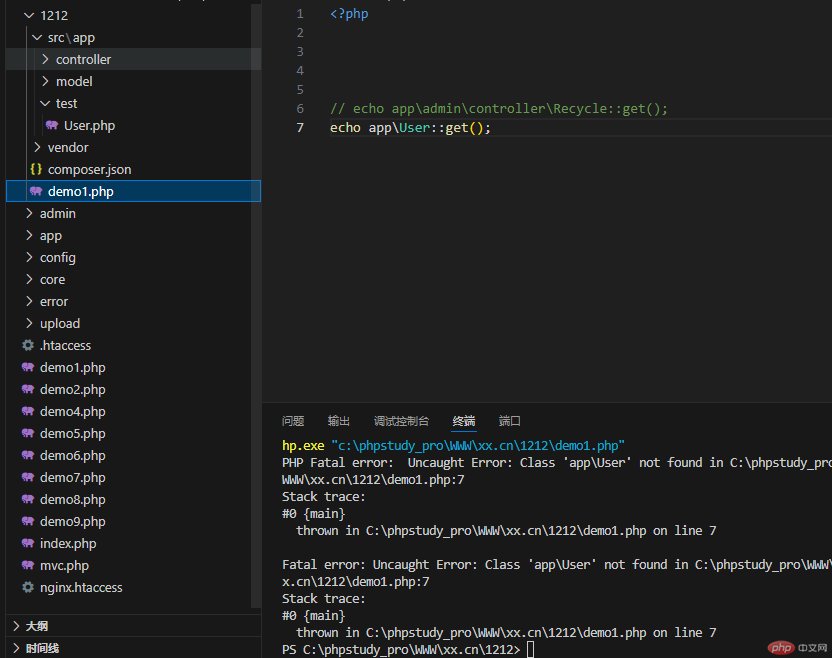832x658 pixels.
Task: Expand the config folder chevron
Action: pyautogui.click(x=29, y=257)
